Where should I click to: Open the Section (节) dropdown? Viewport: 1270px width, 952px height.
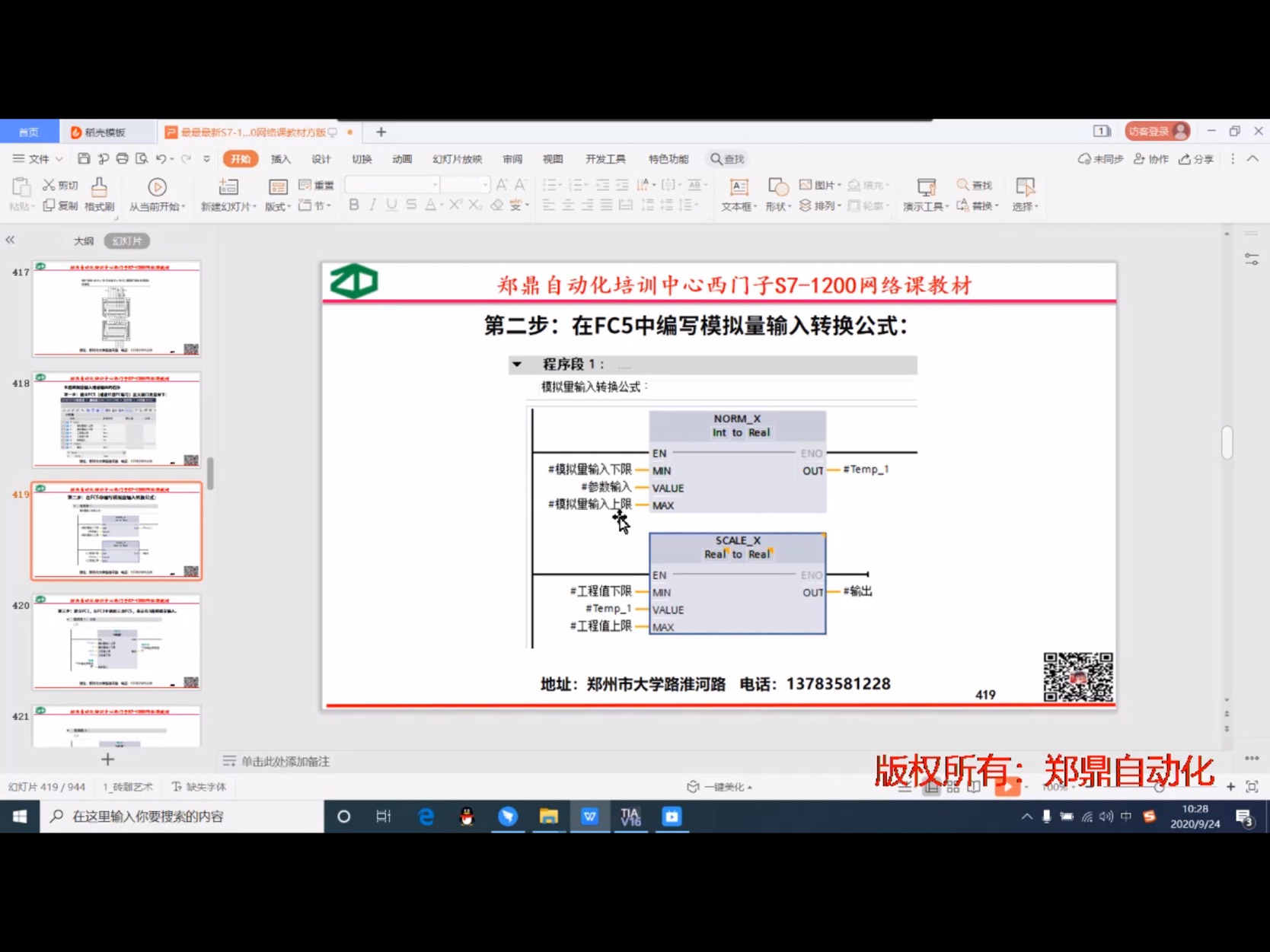point(315,205)
